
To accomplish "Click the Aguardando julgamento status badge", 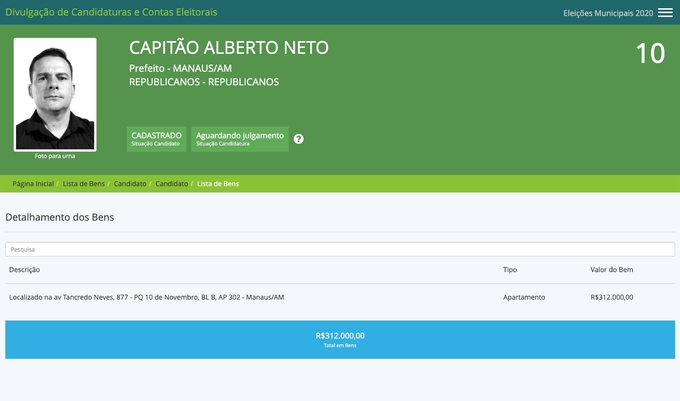I will (x=240, y=139).
